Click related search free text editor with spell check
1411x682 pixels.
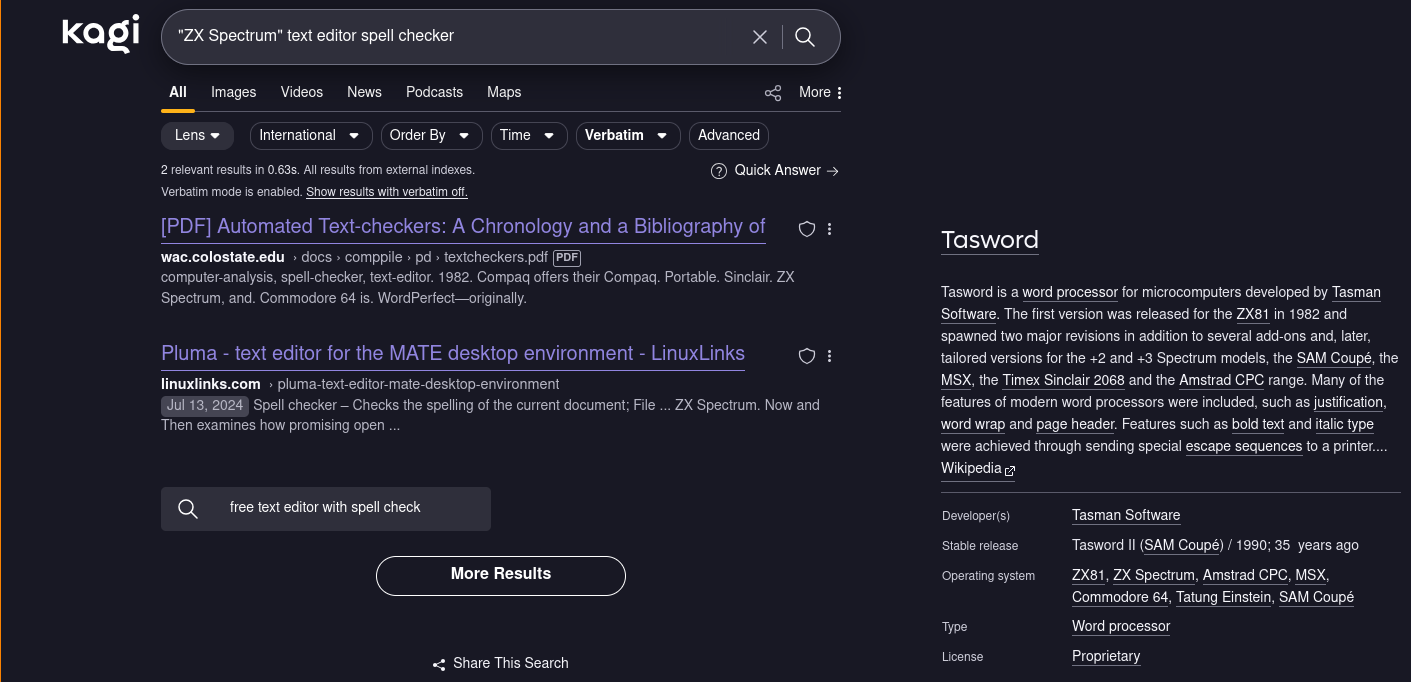coord(325,508)
